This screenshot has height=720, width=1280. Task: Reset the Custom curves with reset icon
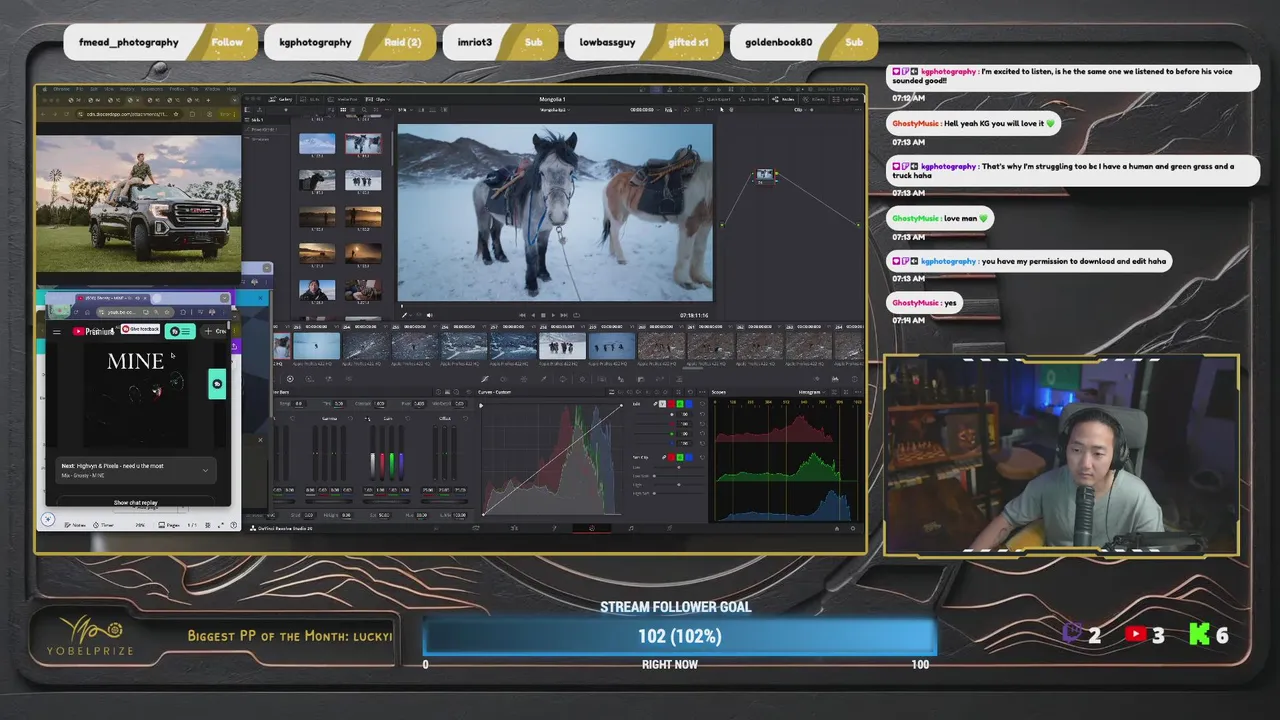pos(691,392)
